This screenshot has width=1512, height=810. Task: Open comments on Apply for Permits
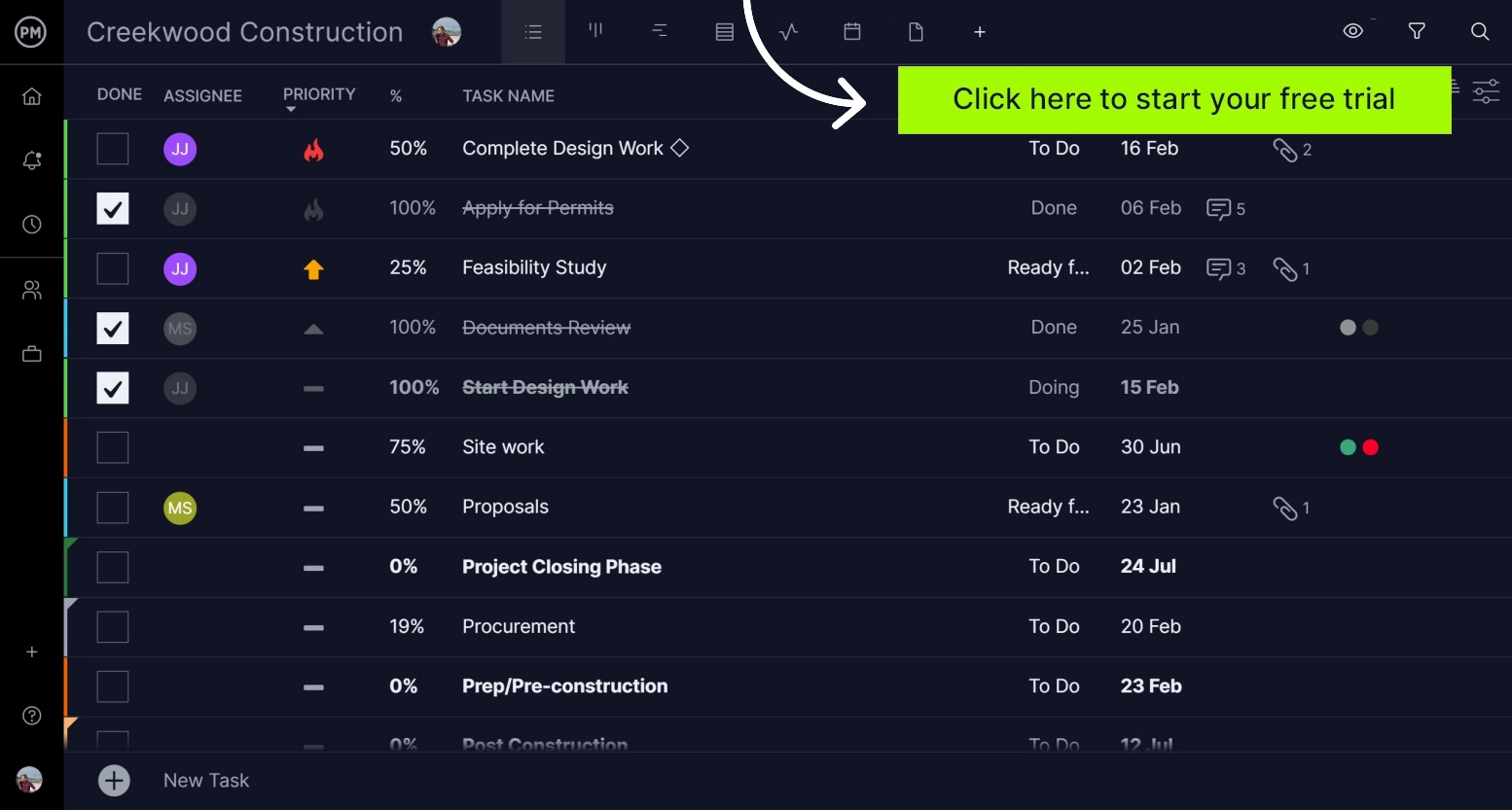click(x=1225, y=209)
